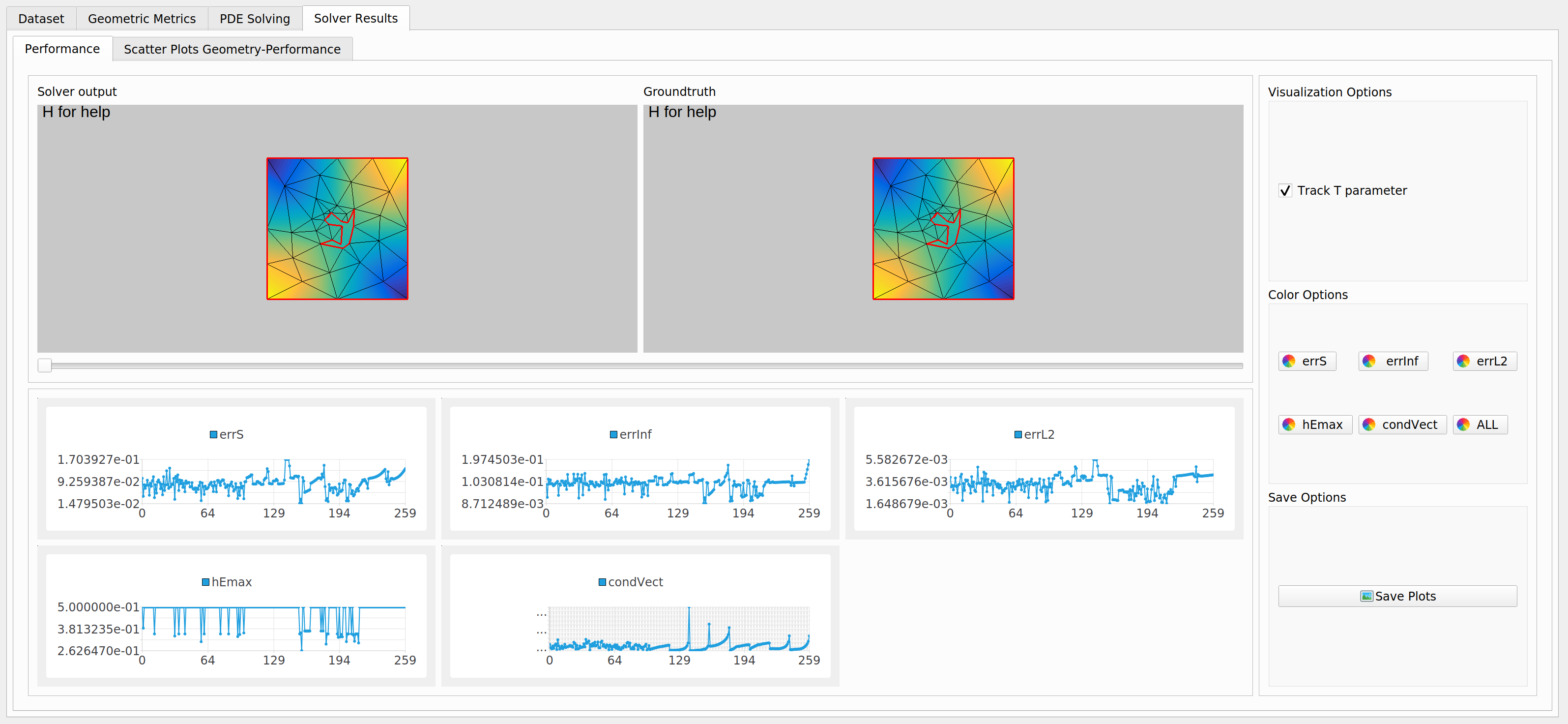Image resolution: width=1568 pixels, height=724 pixels.
Task: Click the Solver output mesh view
Action: 337,228
